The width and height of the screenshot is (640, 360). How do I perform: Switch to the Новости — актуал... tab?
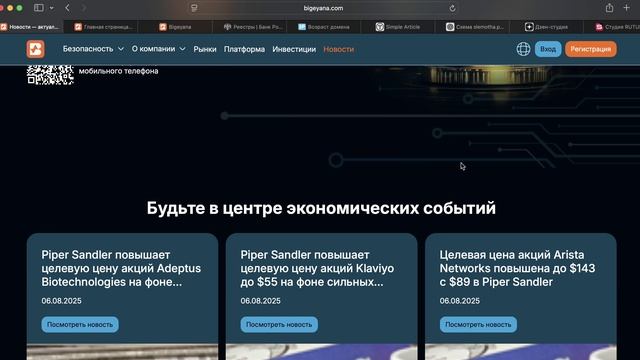click(x=31, y=27)
